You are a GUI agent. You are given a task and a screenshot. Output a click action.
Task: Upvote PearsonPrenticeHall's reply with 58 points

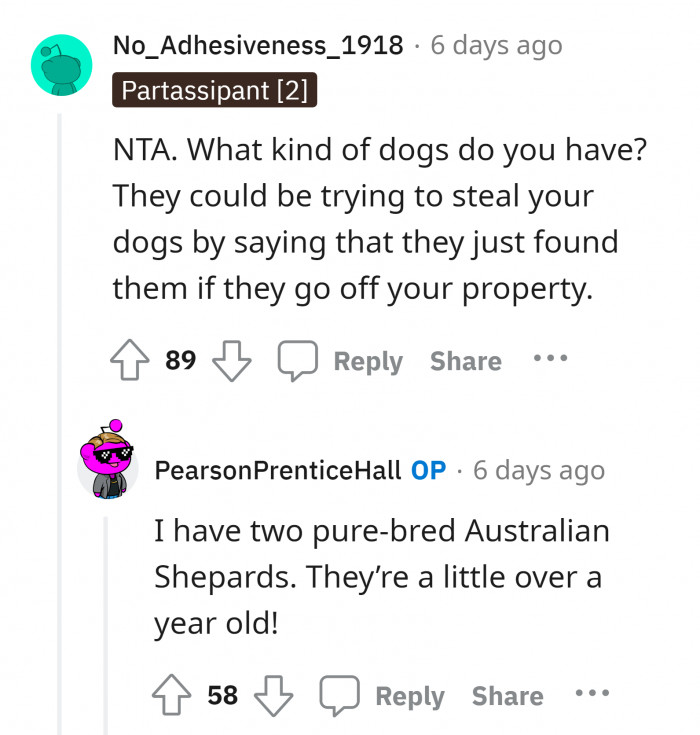173,695
